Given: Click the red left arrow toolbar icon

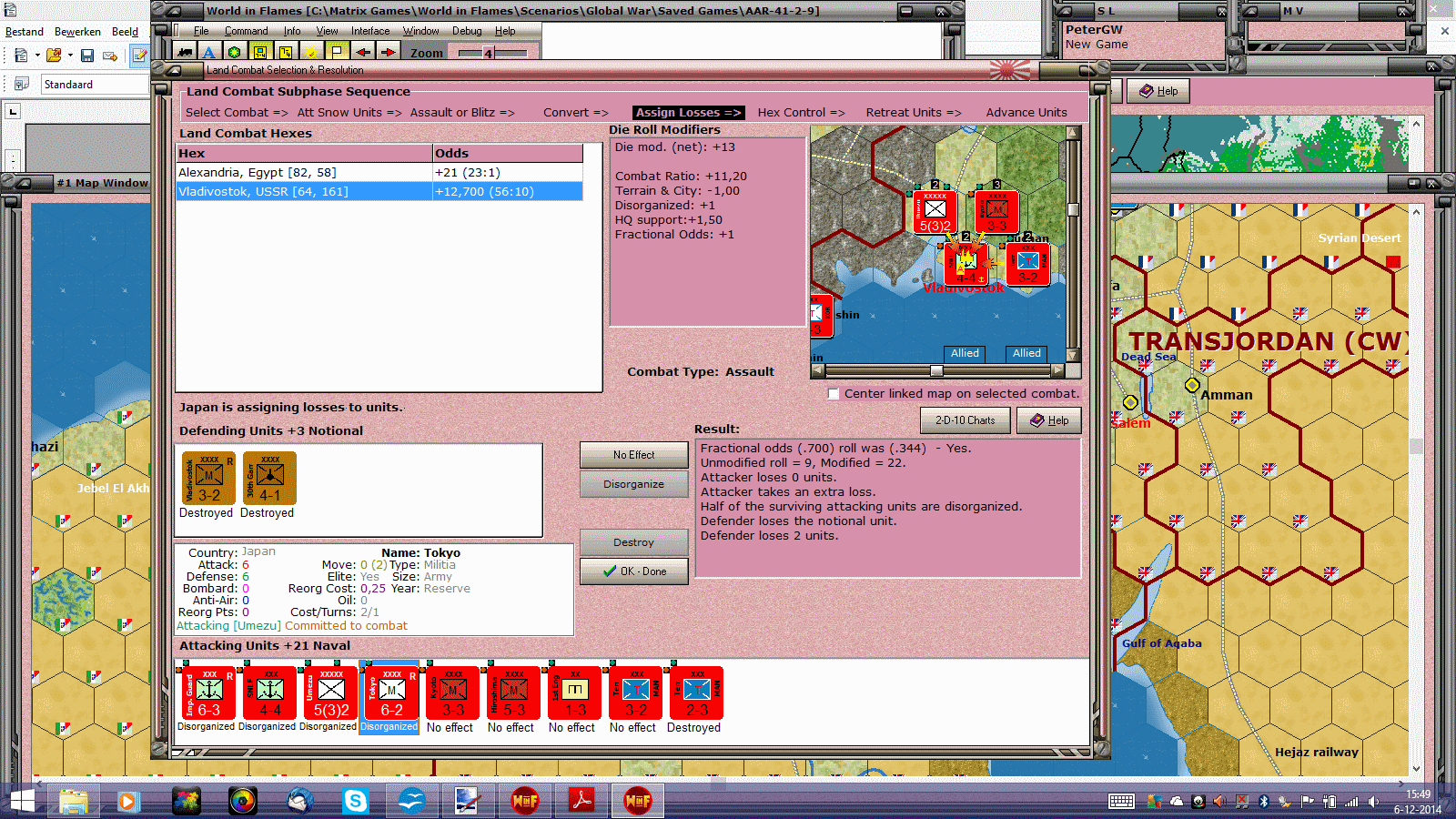Looking at the screenshot, I should click(363, 52).
